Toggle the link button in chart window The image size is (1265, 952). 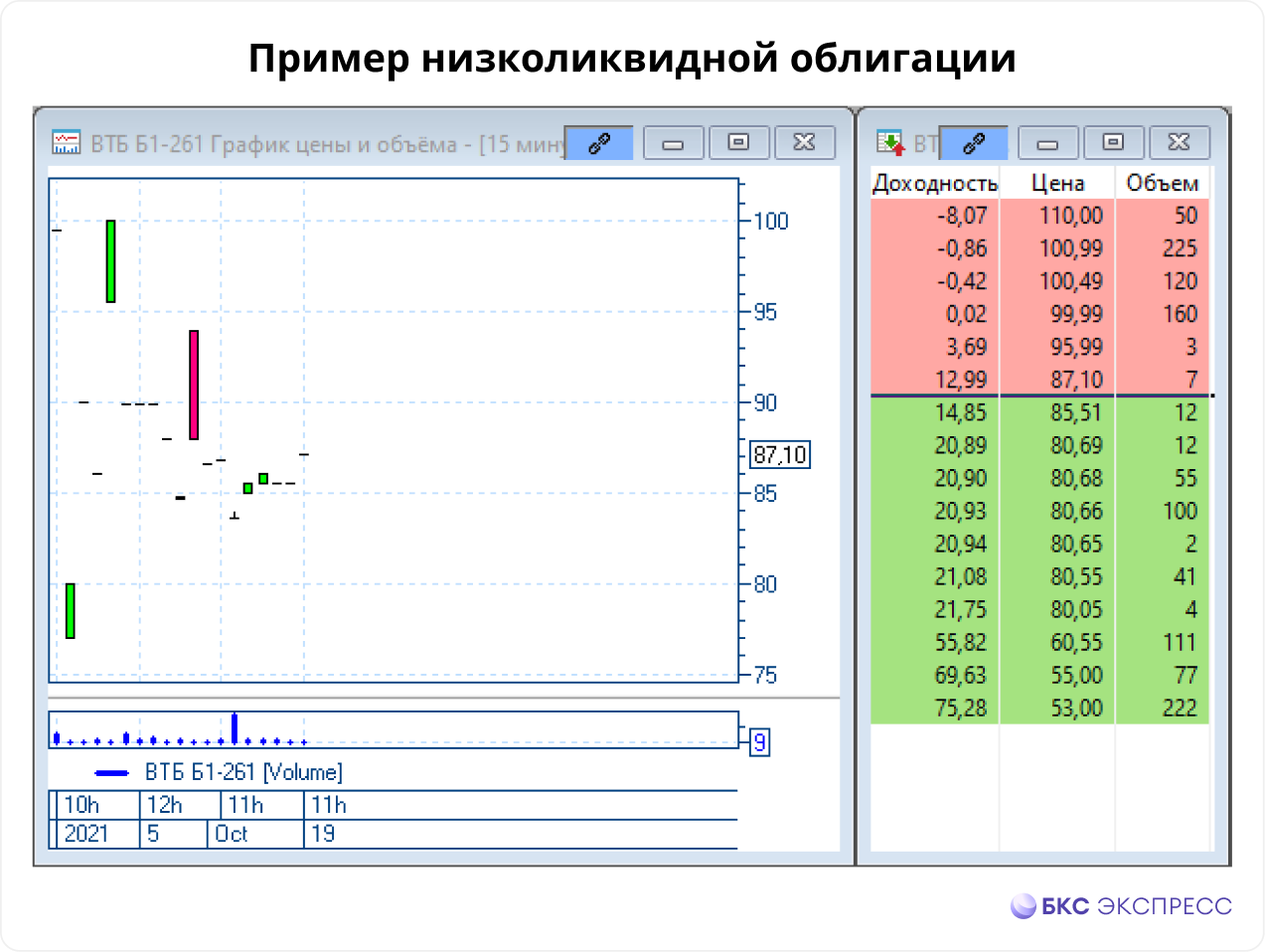click(598, 143)
